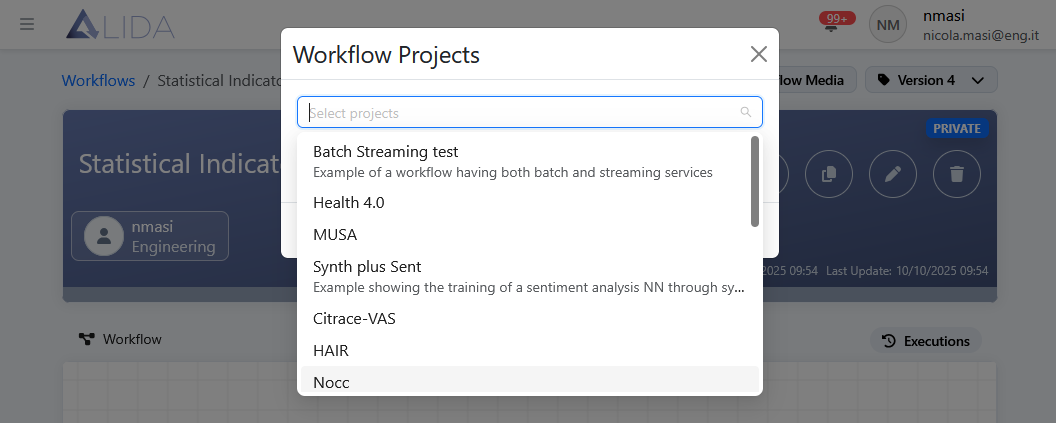Close the Workflow Projects dialog
This screenshot has height=423, width=1056.
point(759,55)
